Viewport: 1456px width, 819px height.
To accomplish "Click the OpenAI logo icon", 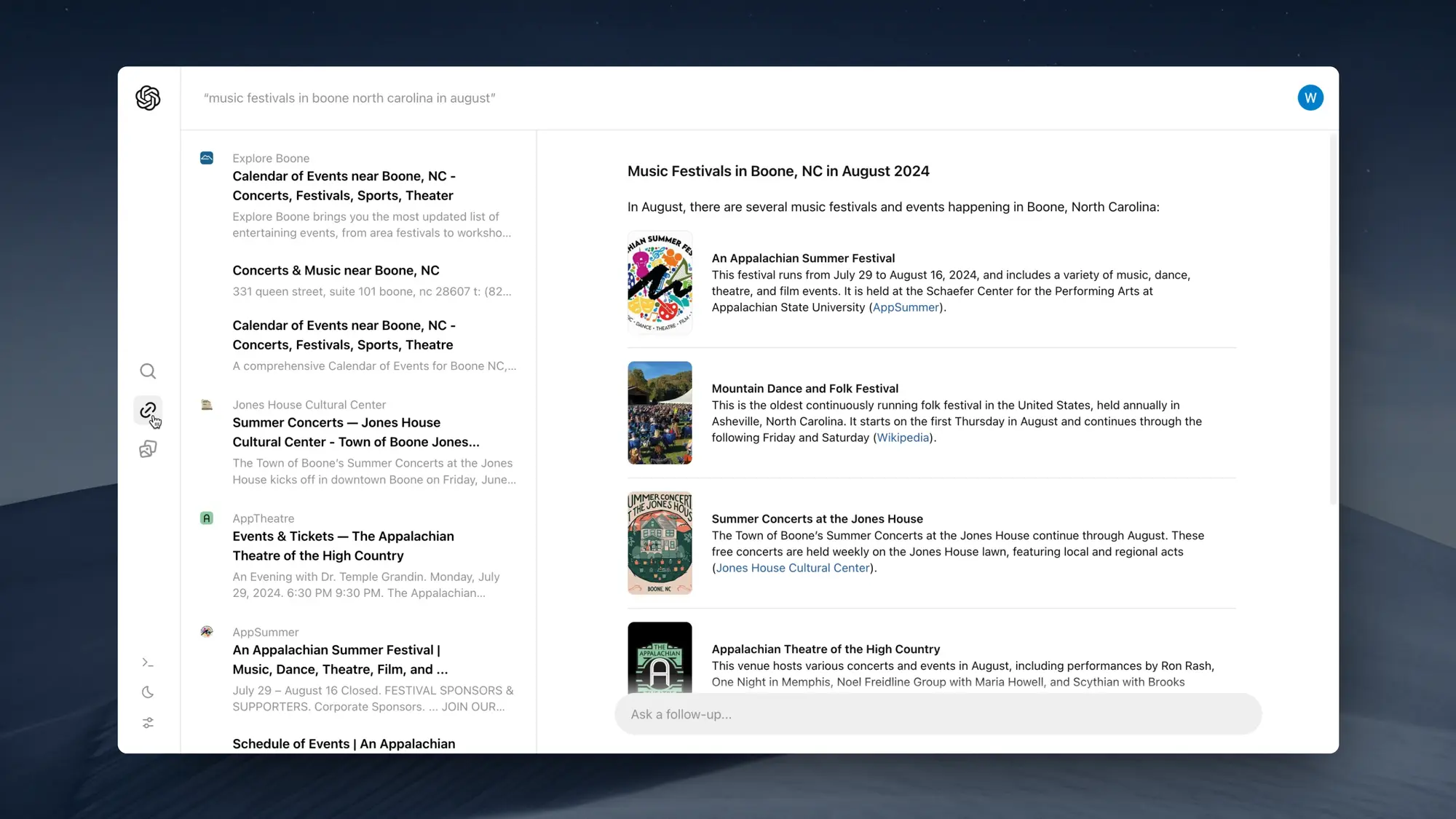I will (148, 98).
